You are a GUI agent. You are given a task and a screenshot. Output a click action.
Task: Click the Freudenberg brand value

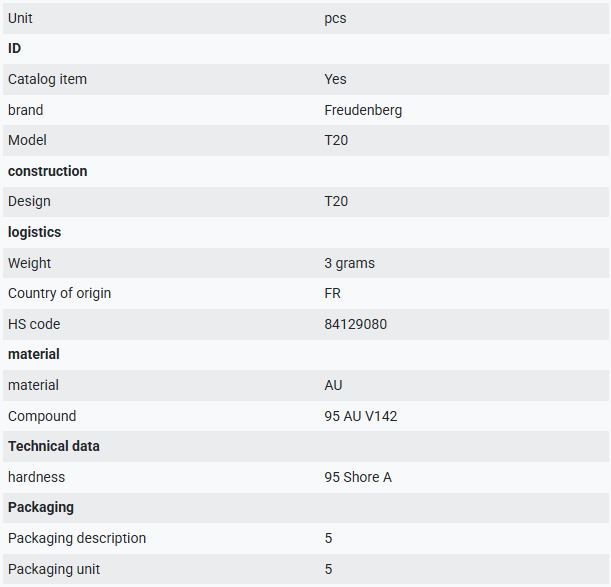363,110
